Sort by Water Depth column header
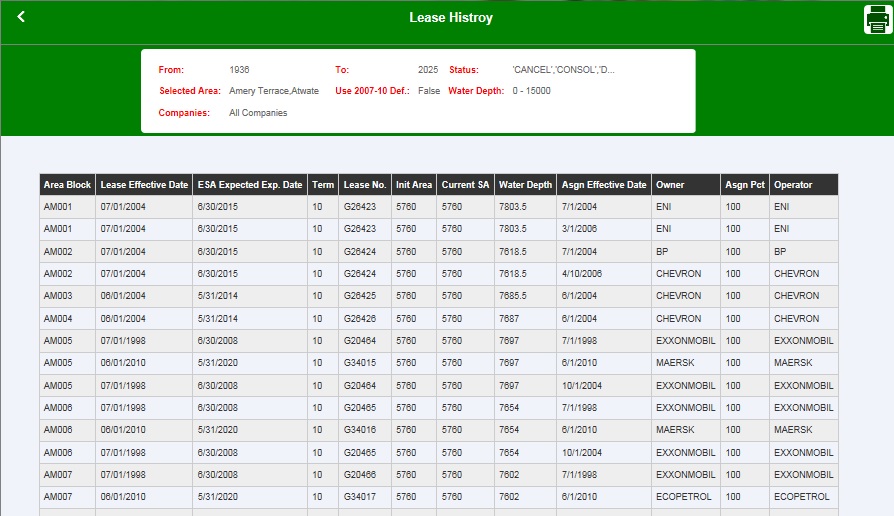Image resolution: width=894 pixels, height=516 pixels. point(525,185)
